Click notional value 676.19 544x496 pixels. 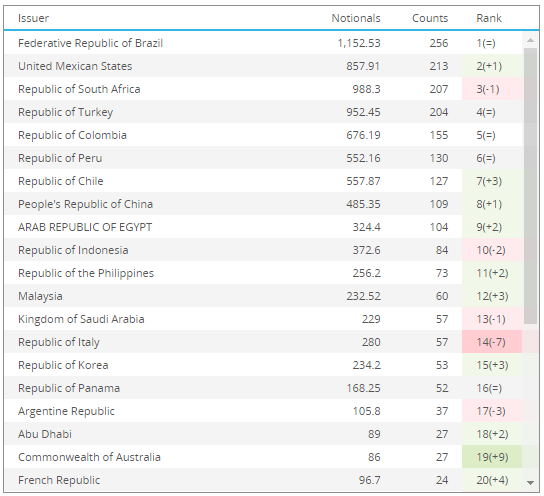coord(363,135)
